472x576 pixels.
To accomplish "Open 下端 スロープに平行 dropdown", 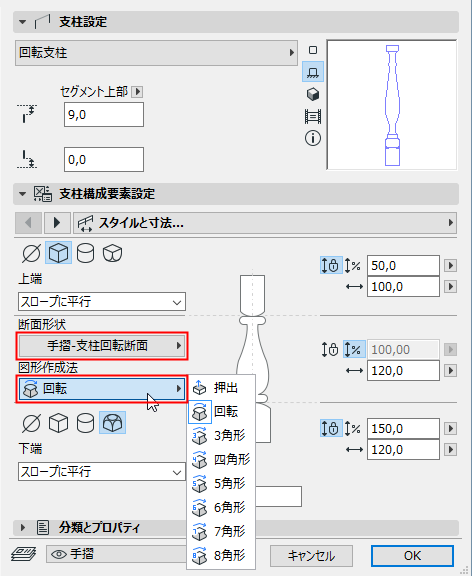I will (x=102, y=471).
